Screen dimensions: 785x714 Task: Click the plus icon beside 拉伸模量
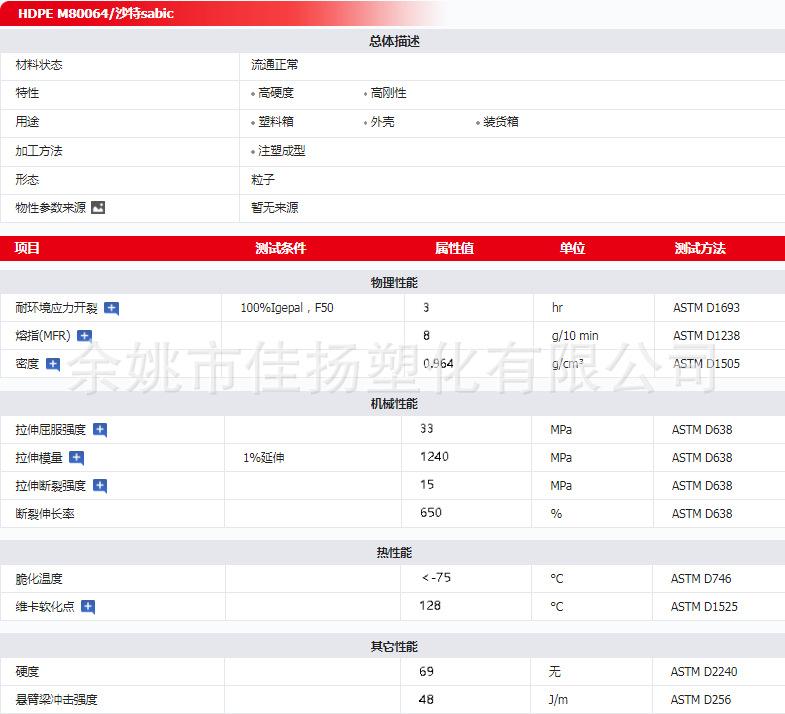[x=77, y=458]
